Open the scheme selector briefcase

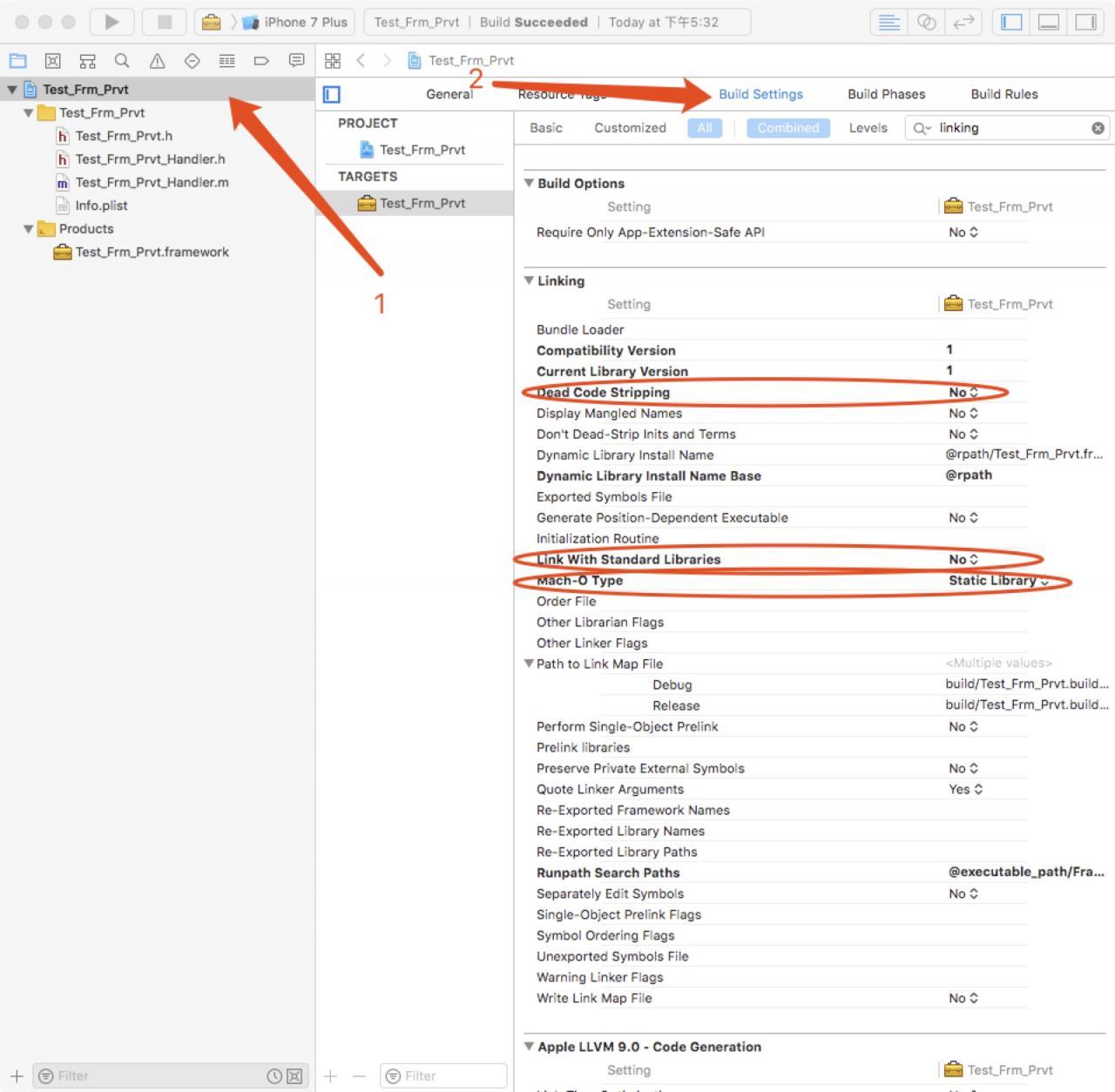(x=211, y=22)
